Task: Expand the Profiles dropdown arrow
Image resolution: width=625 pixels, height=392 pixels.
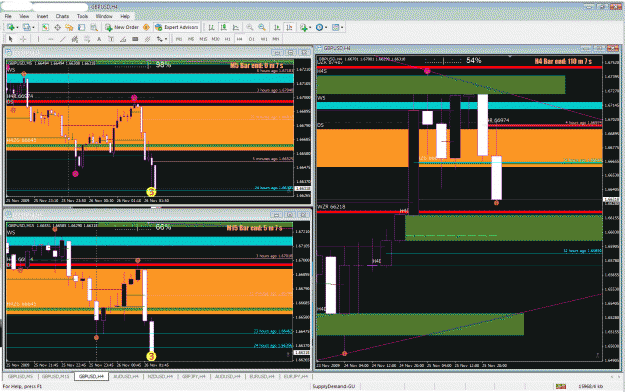Action: coord(33,27)
